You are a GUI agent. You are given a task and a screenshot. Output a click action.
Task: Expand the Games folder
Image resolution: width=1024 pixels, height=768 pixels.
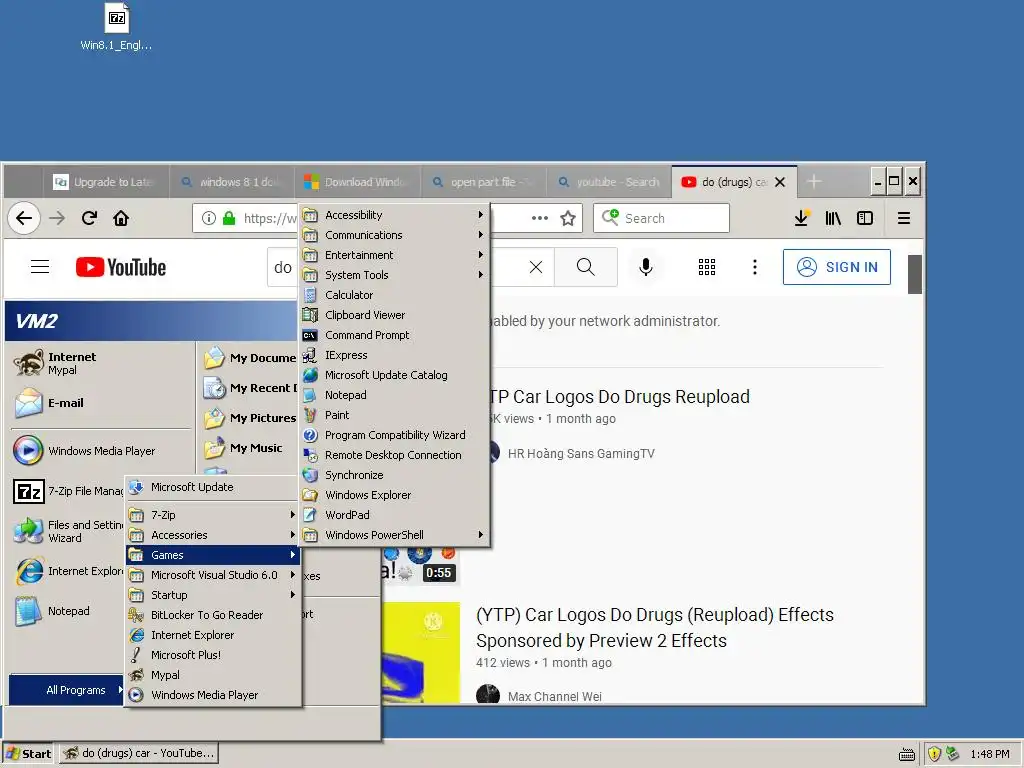[213, 555]
